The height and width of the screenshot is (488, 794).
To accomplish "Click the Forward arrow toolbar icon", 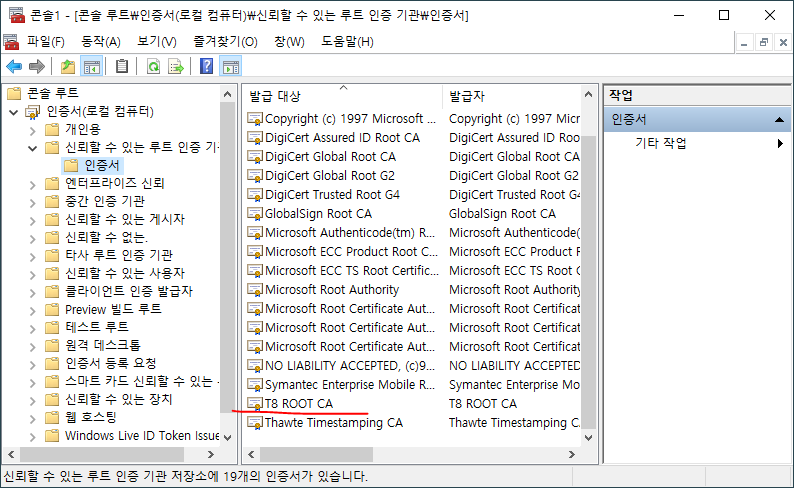I will click(x=37, y=66).
